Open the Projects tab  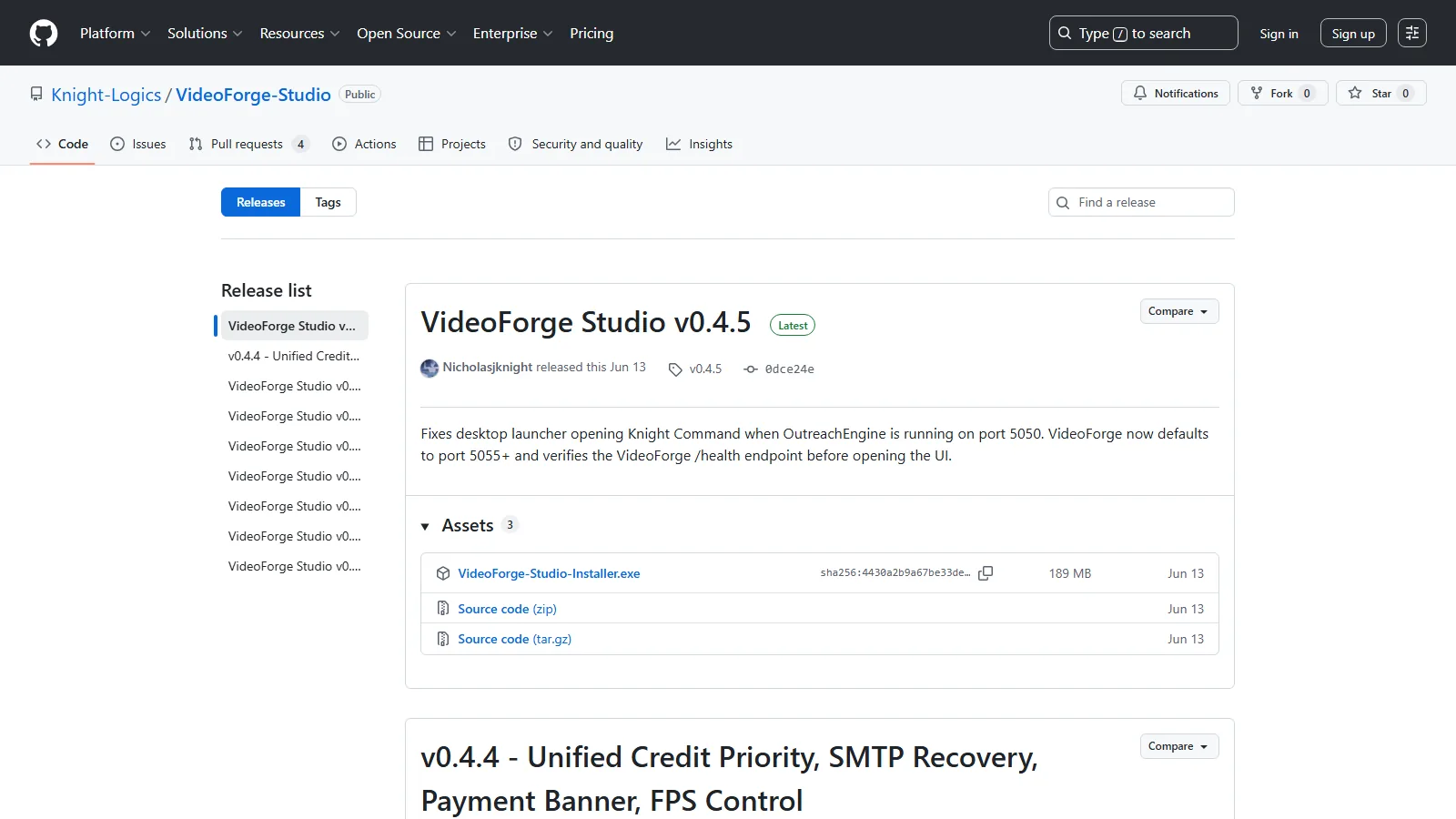452,144
